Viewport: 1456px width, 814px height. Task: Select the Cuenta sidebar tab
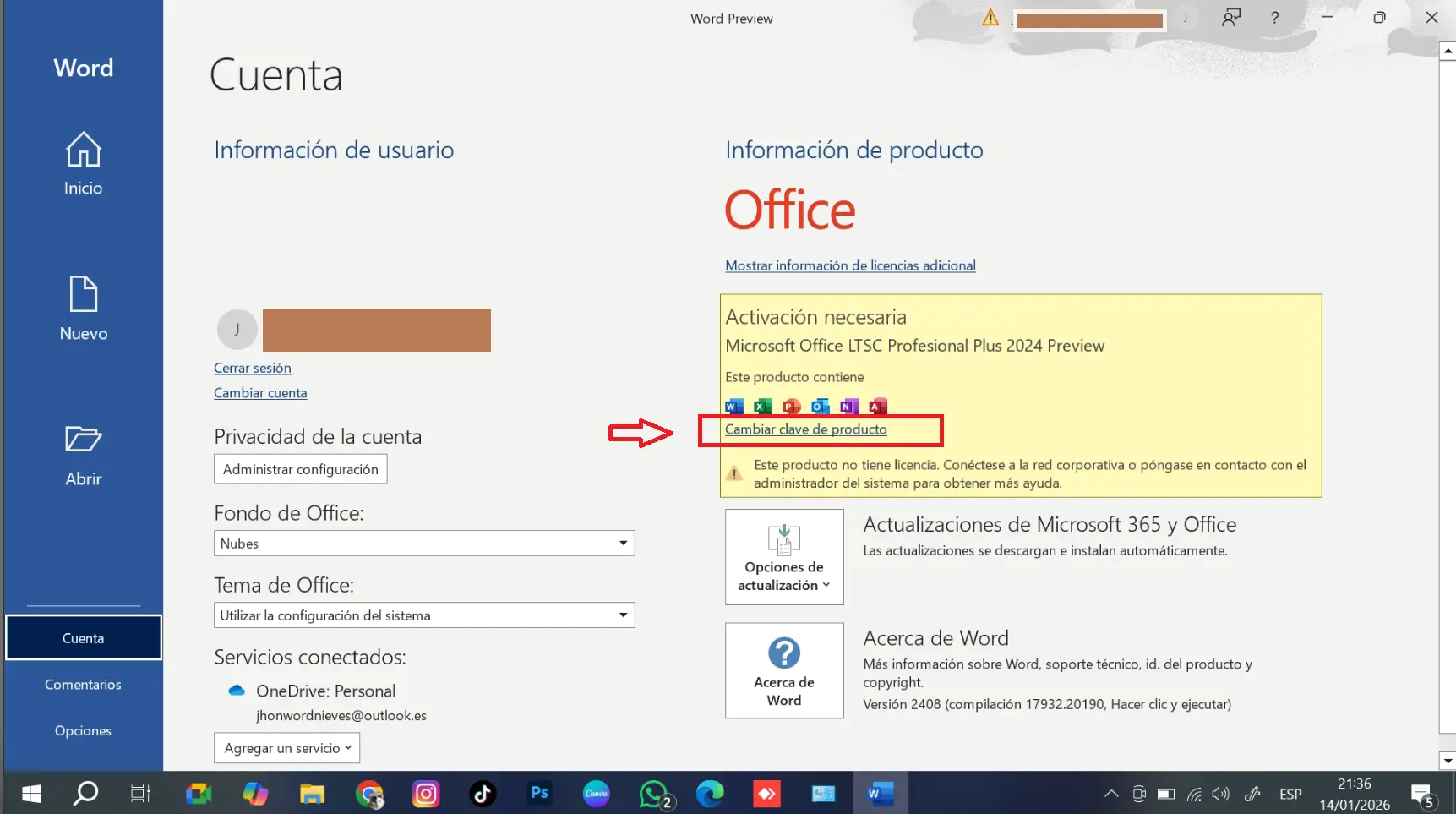coord(83,638)
